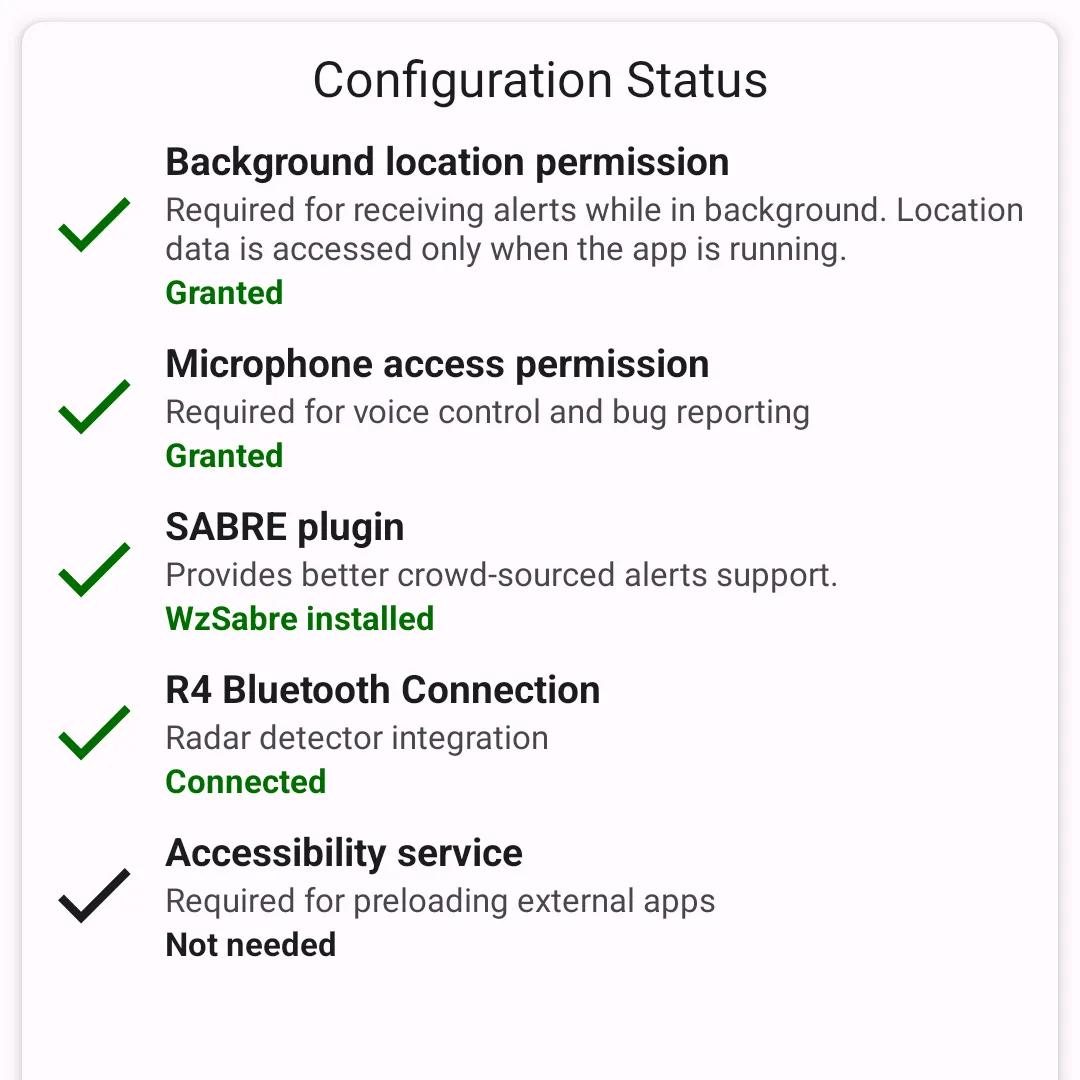Viewport: 1080px width, 1080px height.
Task: Click the green Connected status text
Action: (245, 782)
